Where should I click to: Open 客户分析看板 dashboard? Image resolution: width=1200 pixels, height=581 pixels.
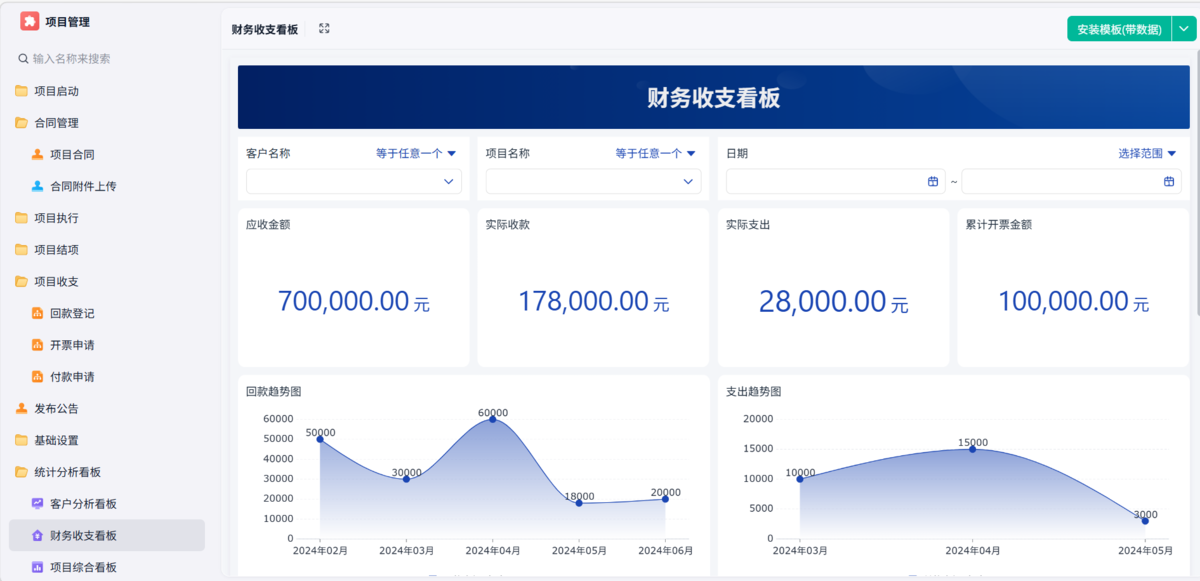pos(83,504)
